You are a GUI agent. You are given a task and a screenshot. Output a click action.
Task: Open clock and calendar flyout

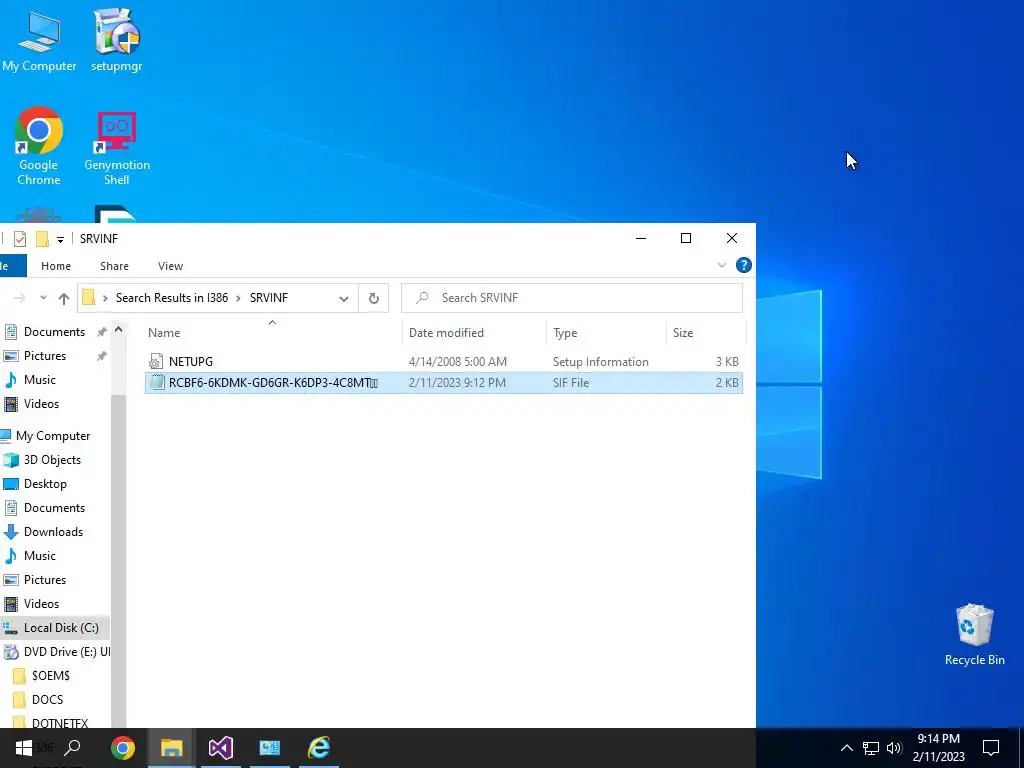click(x=938, y=748)
